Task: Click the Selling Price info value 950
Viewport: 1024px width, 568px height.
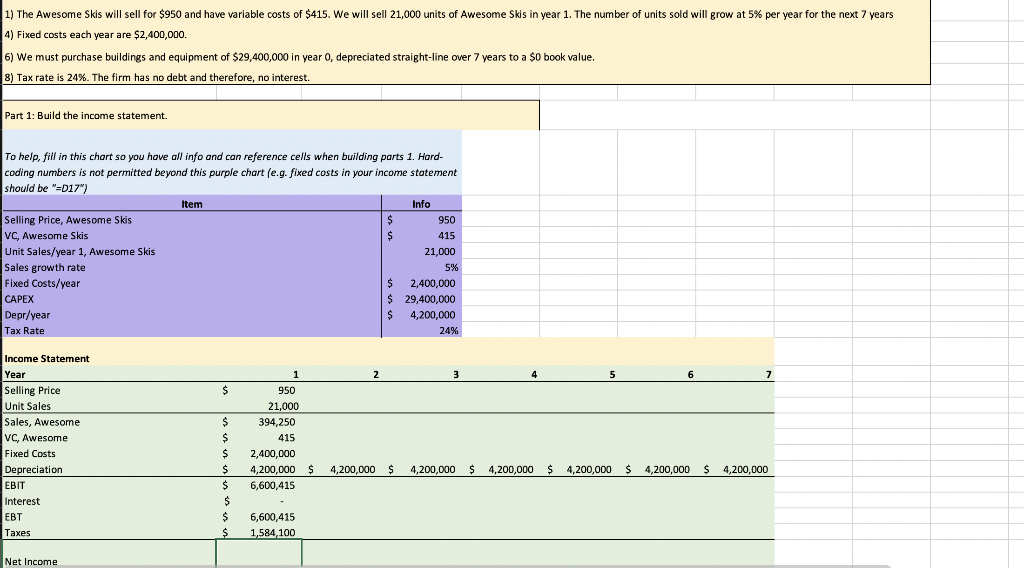Action: pos(421,220)
